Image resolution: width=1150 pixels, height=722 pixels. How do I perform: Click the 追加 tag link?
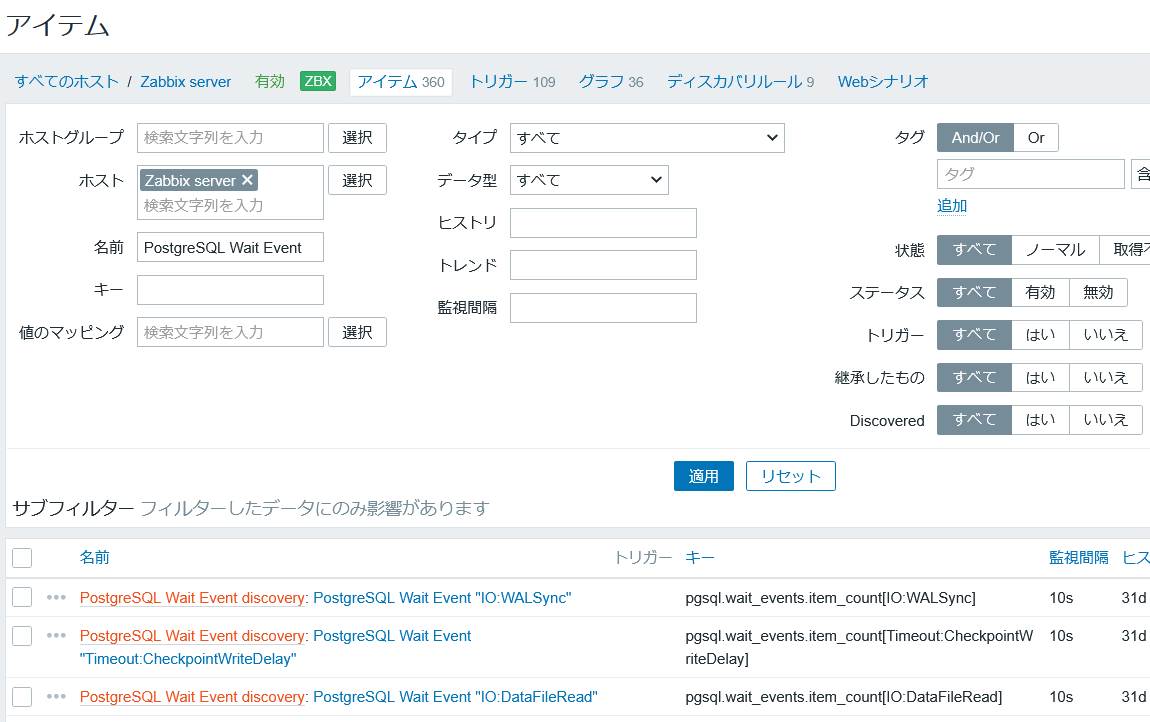point(952,206)
